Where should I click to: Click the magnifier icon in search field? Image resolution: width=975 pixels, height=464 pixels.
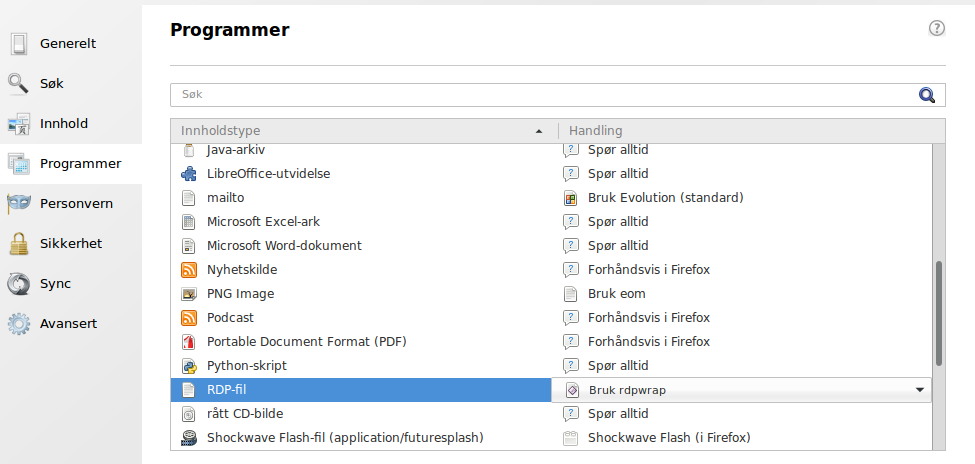click(926, 95)
